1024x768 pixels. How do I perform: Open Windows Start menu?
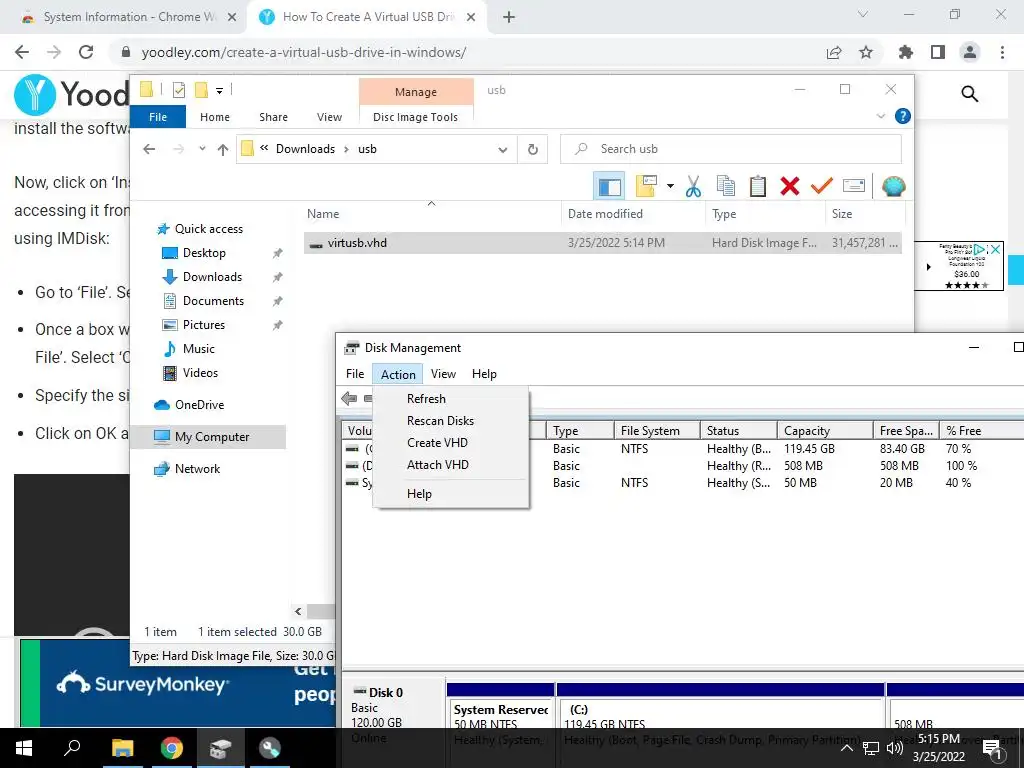point(24,748)
